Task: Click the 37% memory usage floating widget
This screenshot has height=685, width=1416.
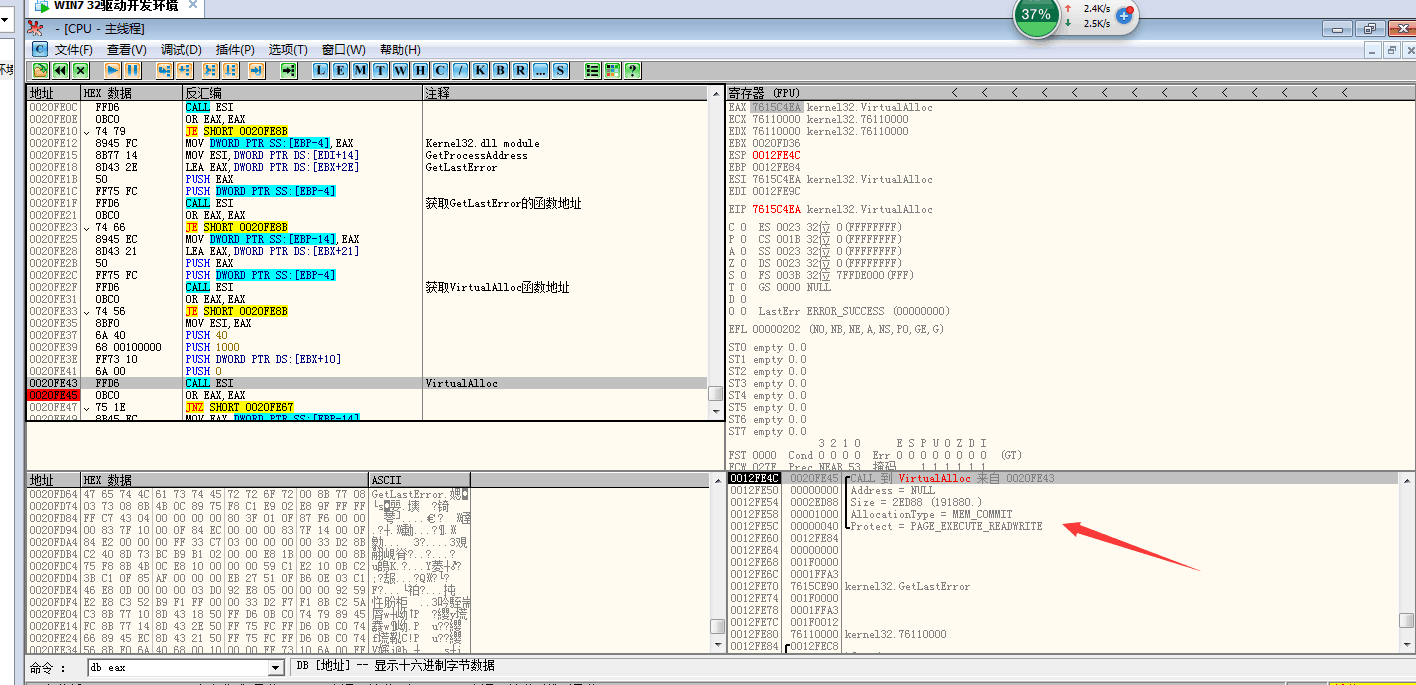Action: 1036,15
